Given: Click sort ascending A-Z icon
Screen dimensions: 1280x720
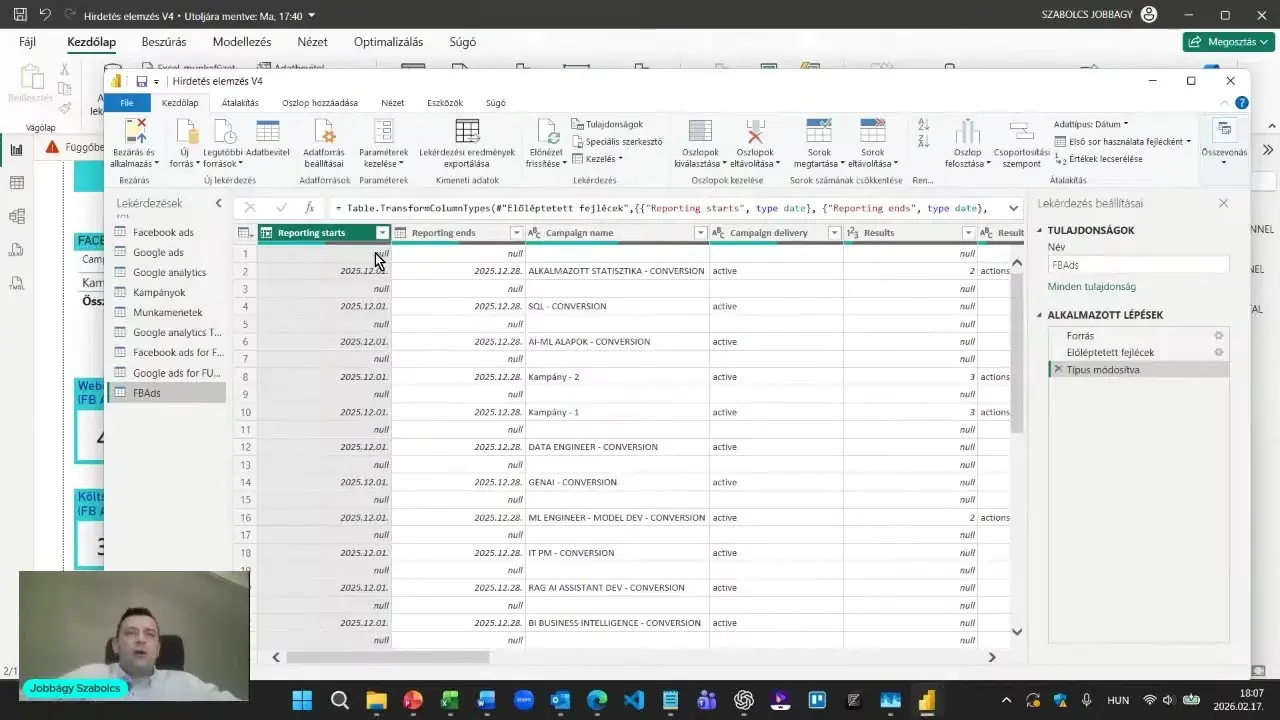Looking at the screenshot, I should pos(923,124).
